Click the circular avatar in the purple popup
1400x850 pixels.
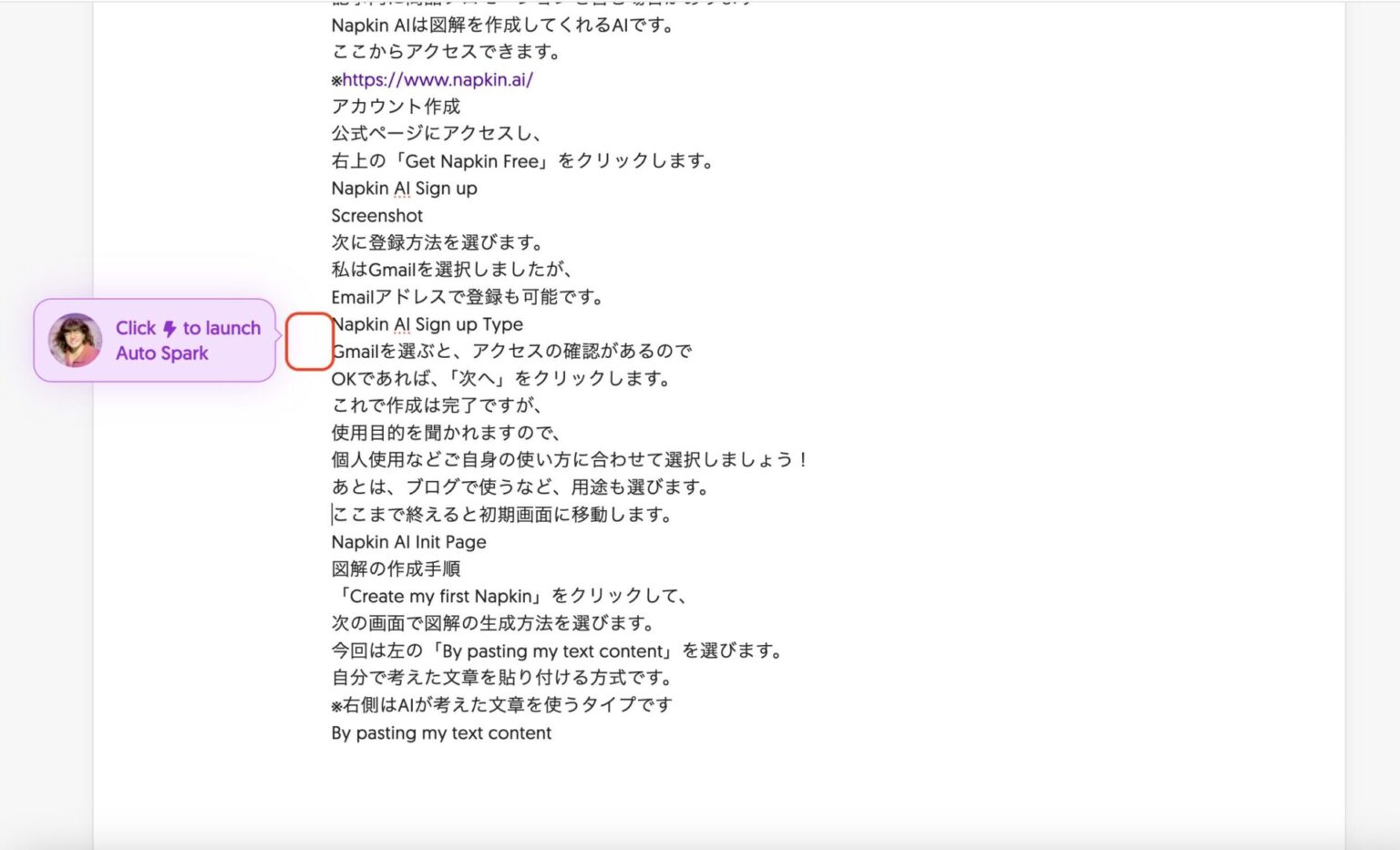click(75, 340)
